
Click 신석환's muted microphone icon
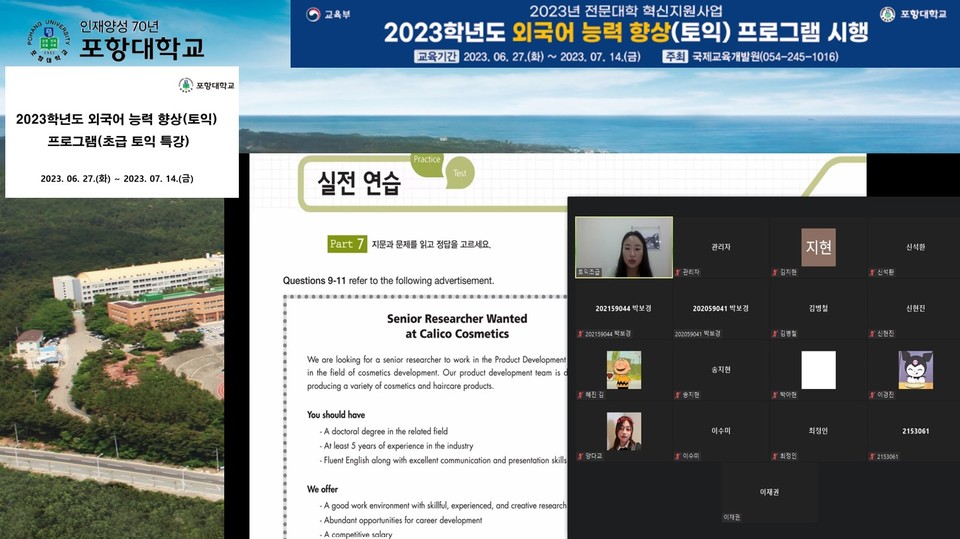(873, 272)
